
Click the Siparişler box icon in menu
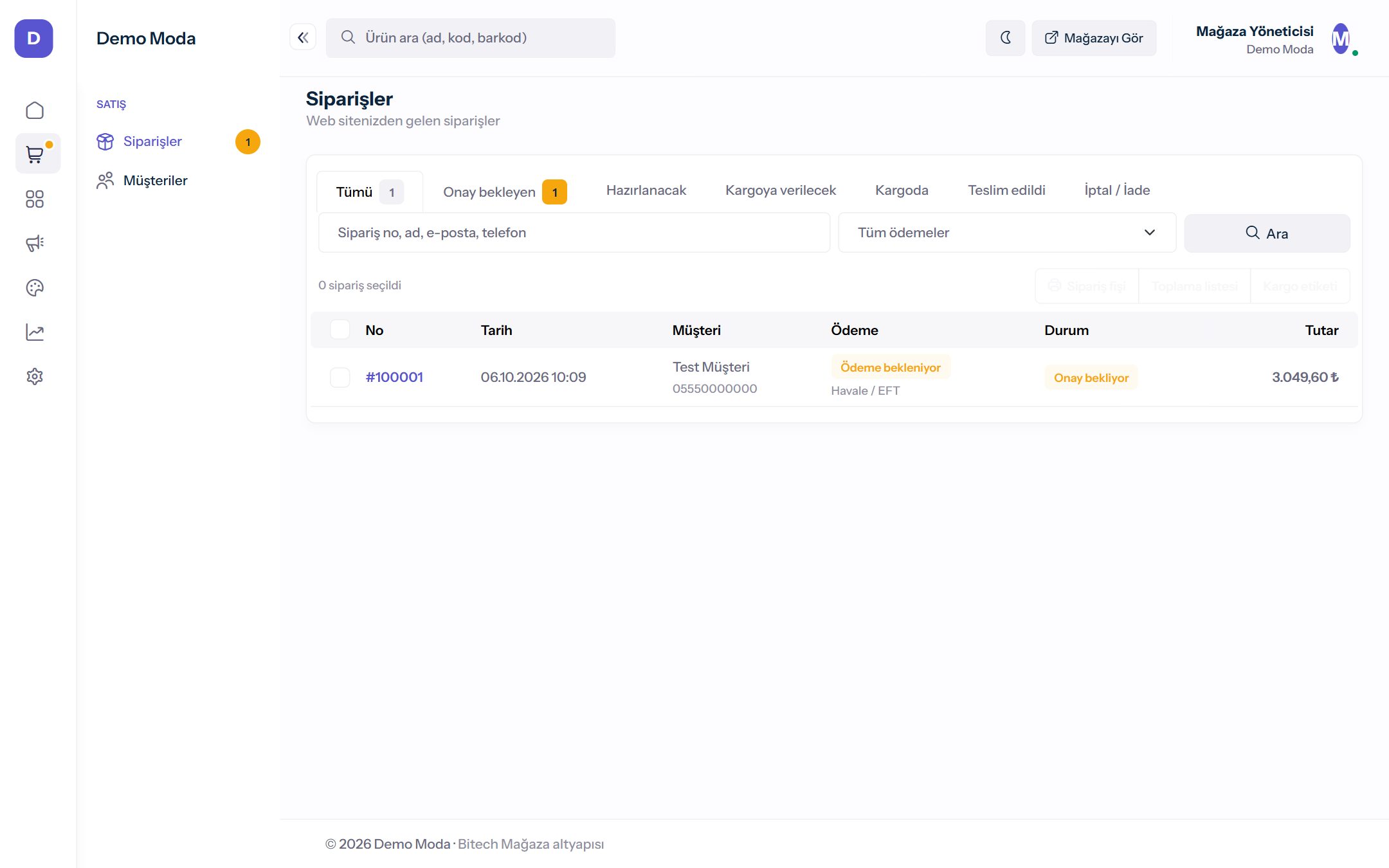(105, 141)
